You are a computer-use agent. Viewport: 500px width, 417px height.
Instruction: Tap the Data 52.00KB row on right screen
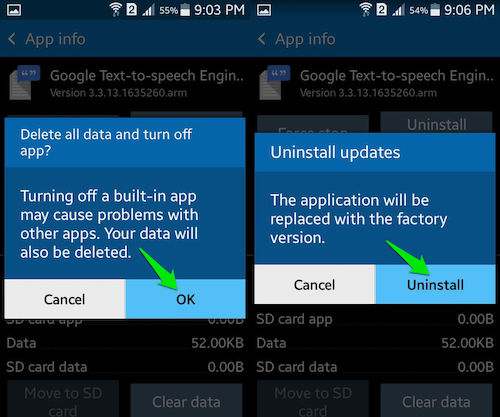pos(375,343)
